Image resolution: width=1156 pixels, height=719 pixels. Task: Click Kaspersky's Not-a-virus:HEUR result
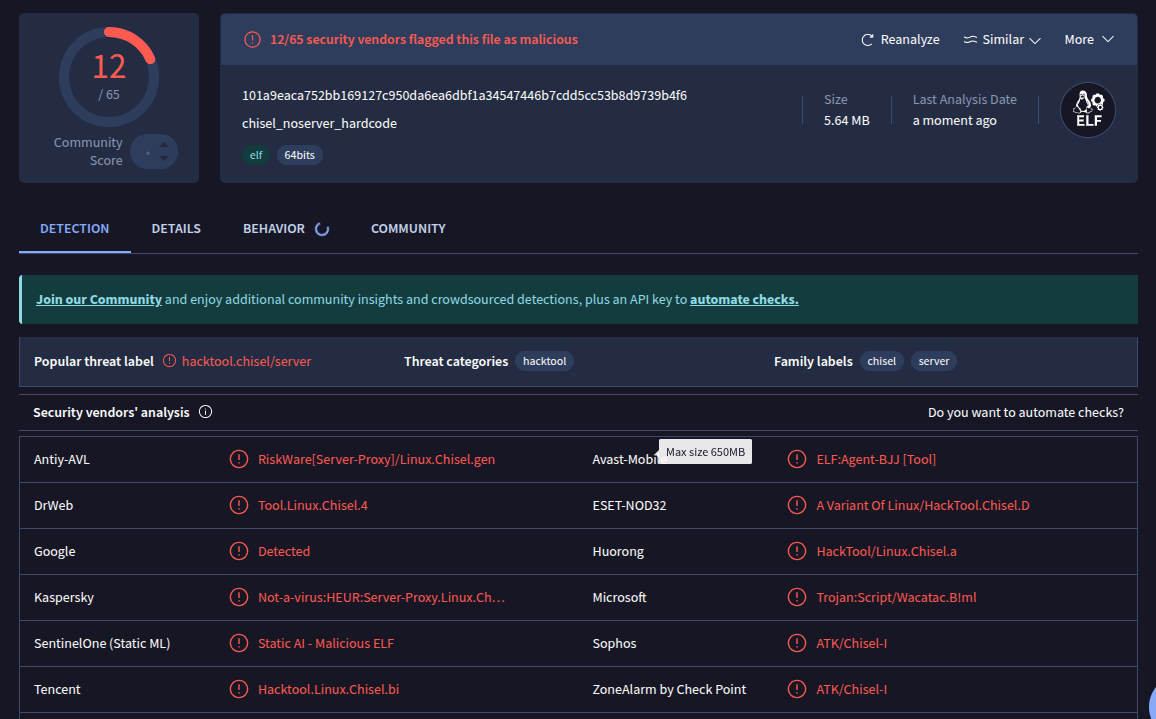(381, 597)
